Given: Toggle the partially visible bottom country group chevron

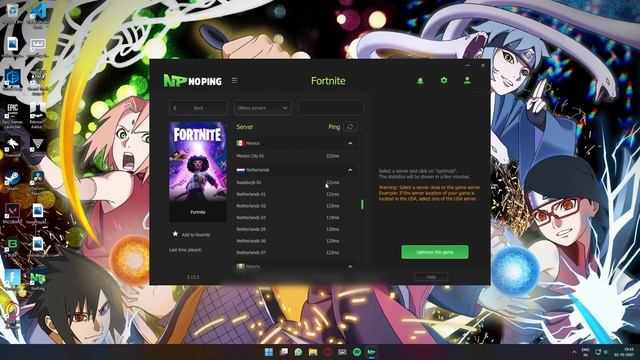Looking at the screenshot, I should click(x=350, y=267).
